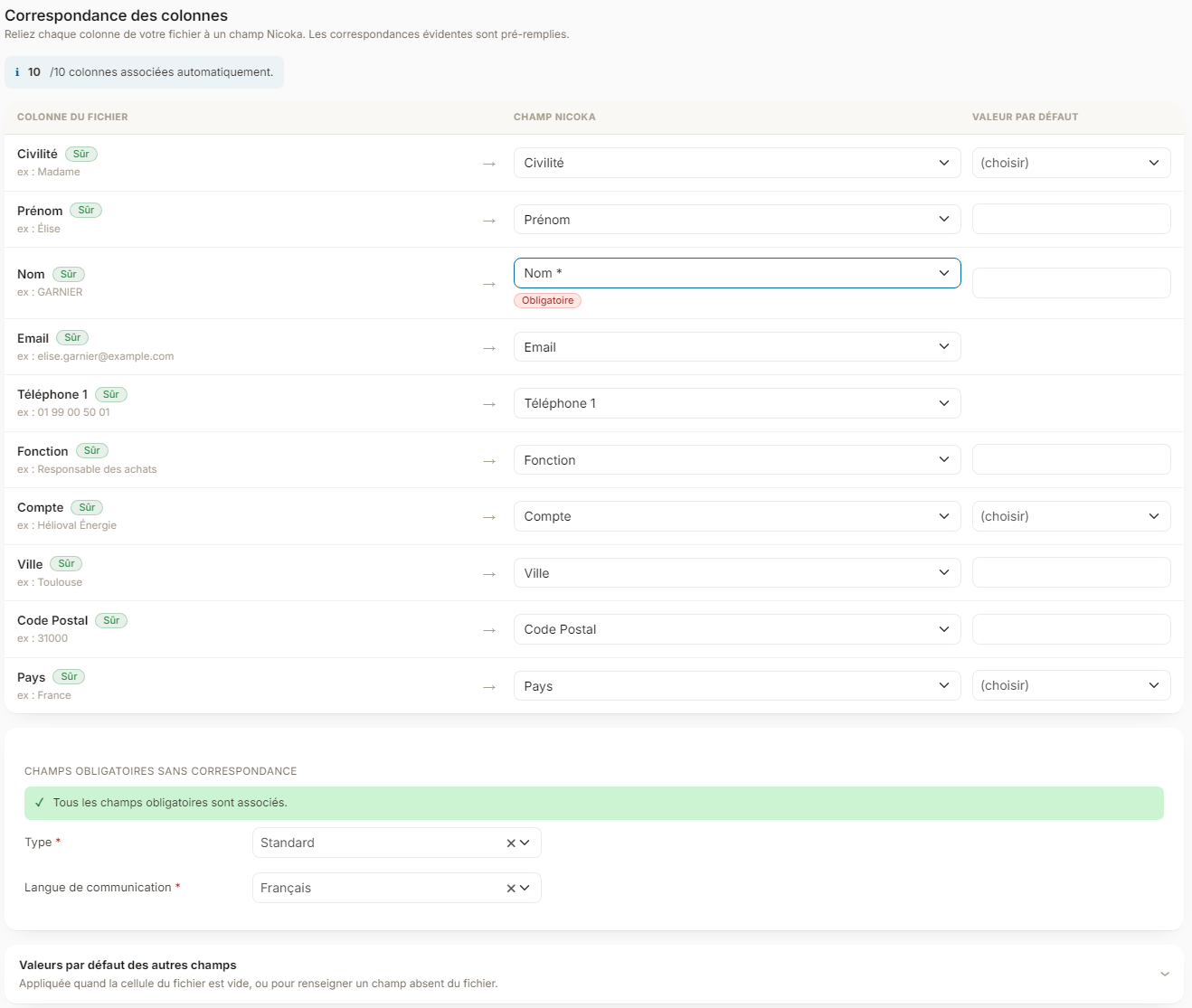Click the example "ex : Toulouse"
The width and height of the screenshot is (1192, 1008).
(50, 582)
